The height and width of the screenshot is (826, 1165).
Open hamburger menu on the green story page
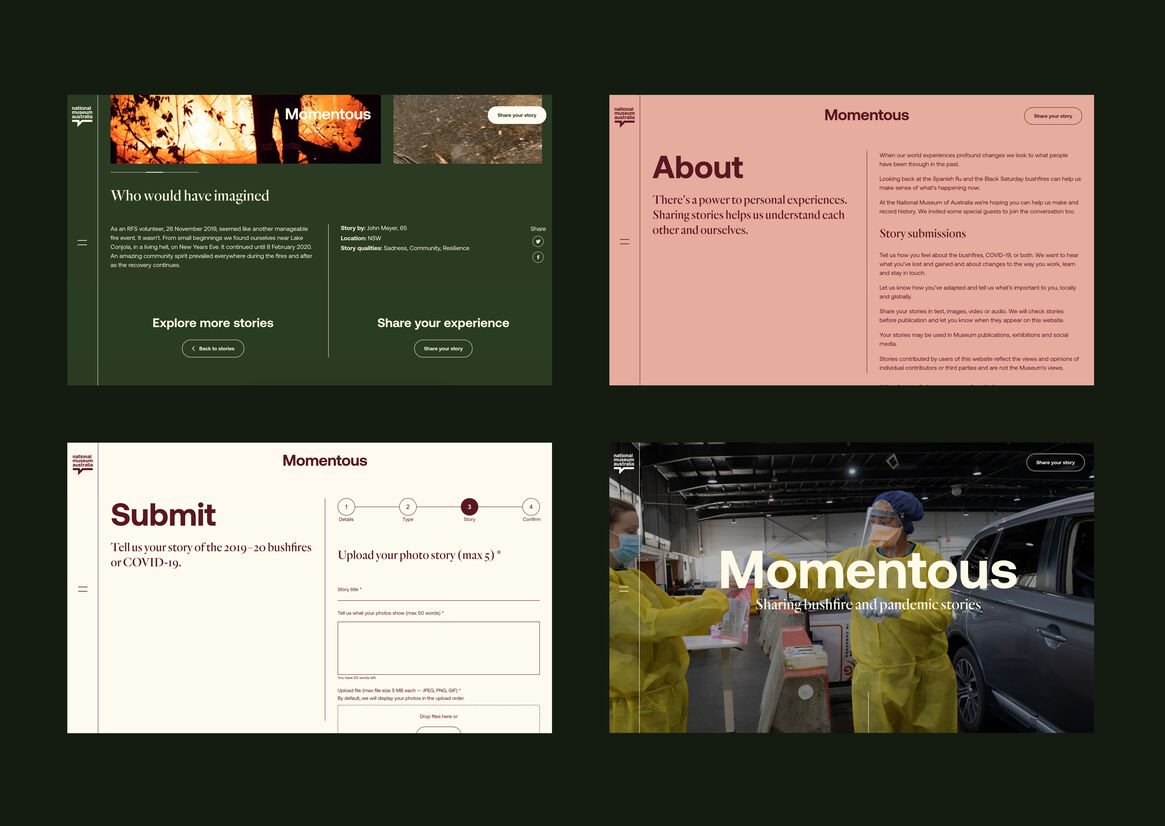[x=82, y=242]
